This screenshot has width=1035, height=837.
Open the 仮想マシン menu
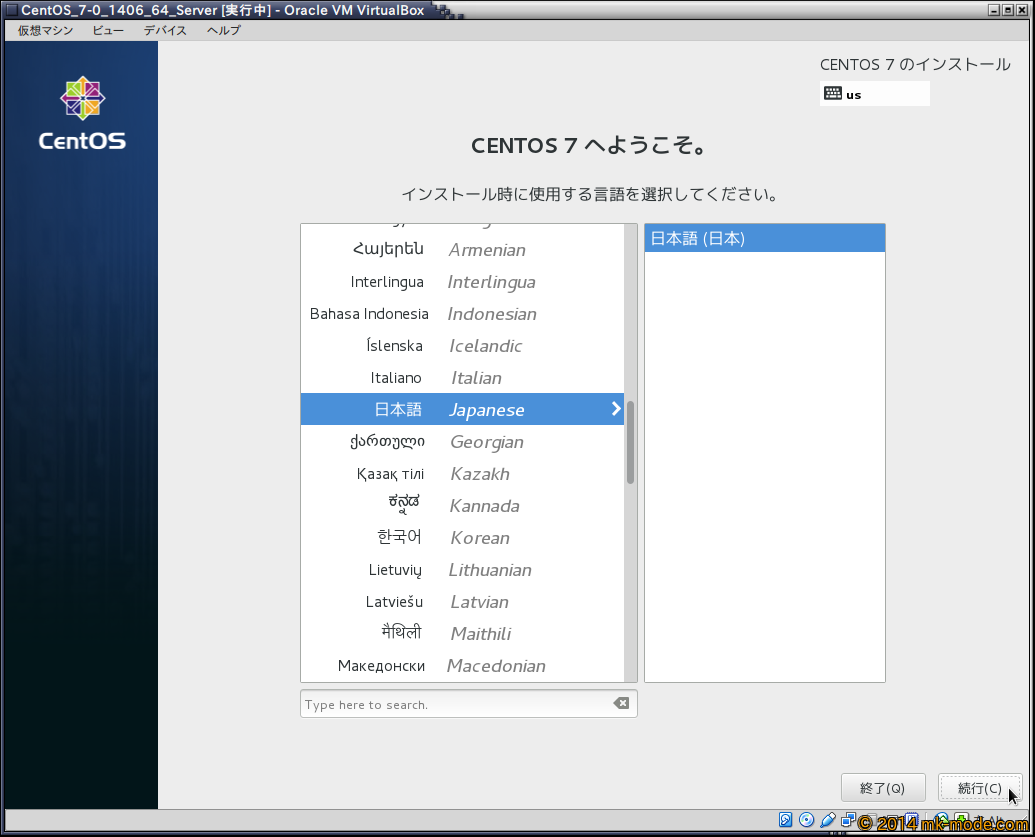(x=45, y=30)
